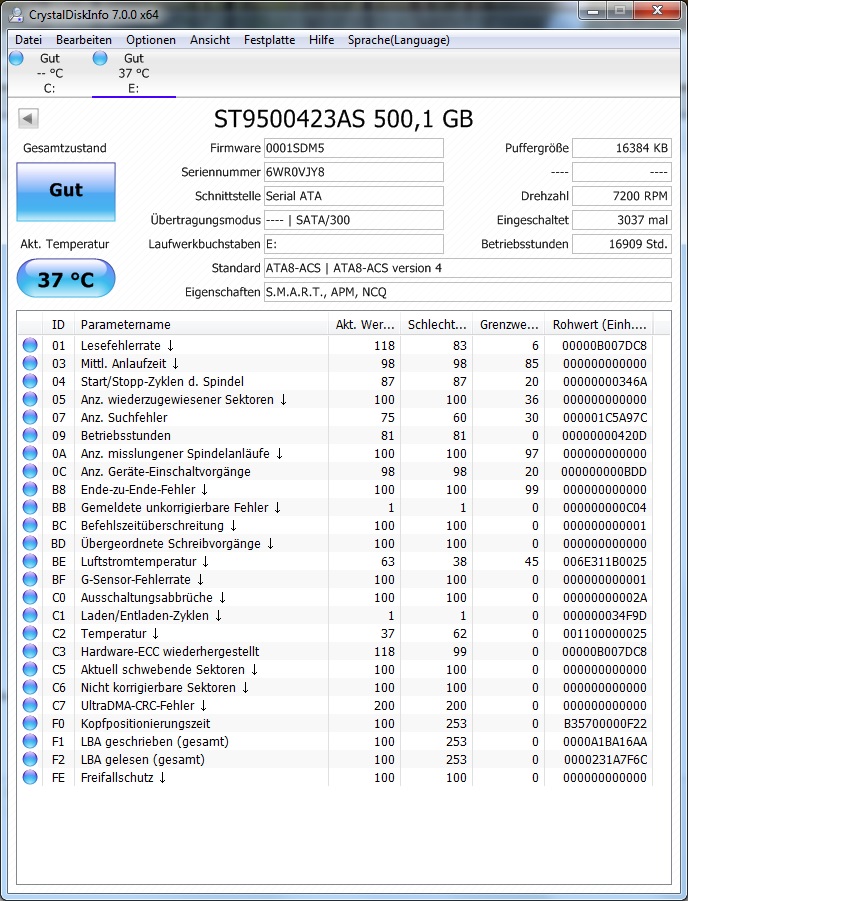Select the LBA geschrieben (gesamt) parameter name
The width and height of the screenshot is (866, 901).
coord(155,741)
